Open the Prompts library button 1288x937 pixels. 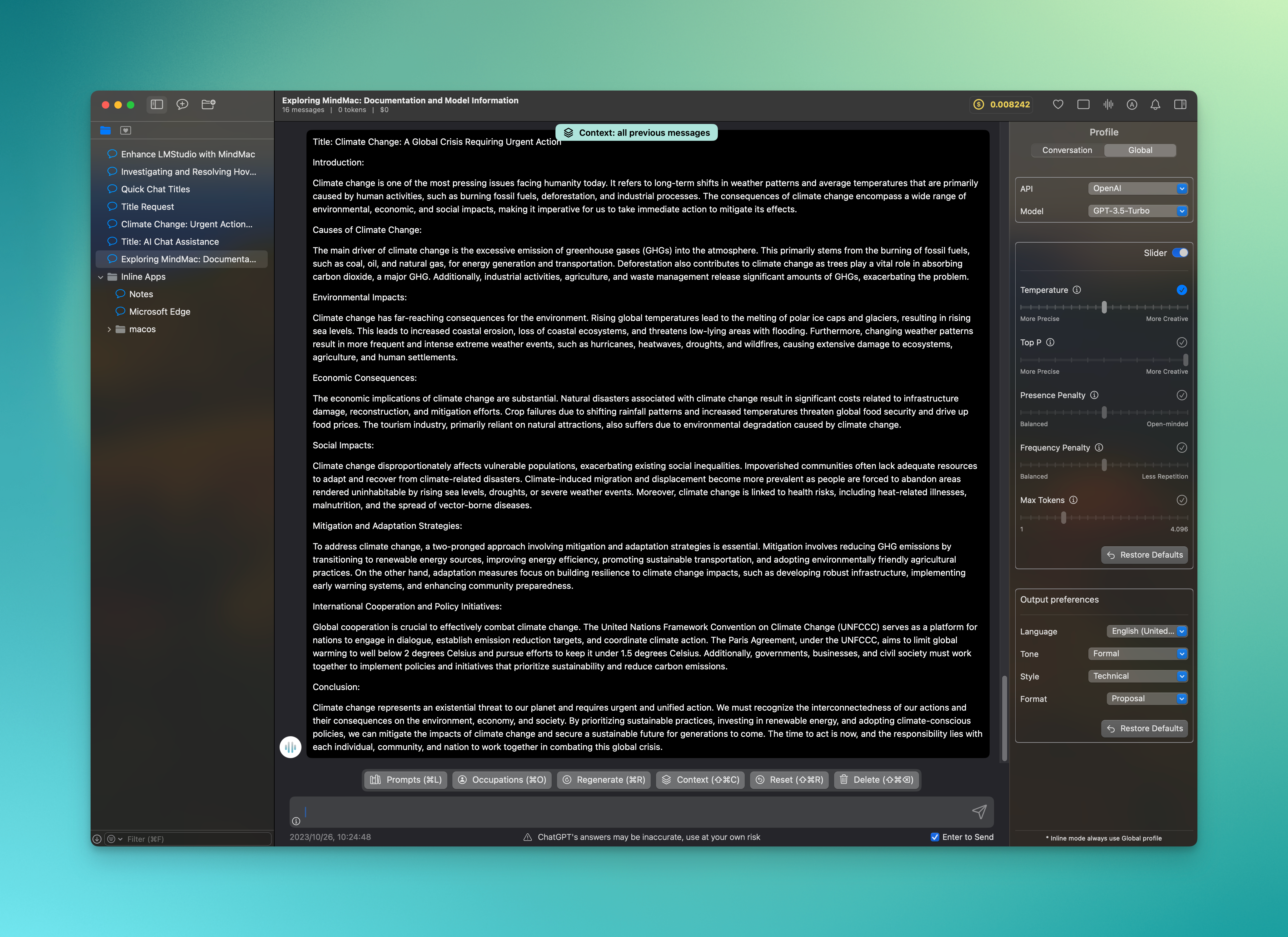[x=405, y=780]
